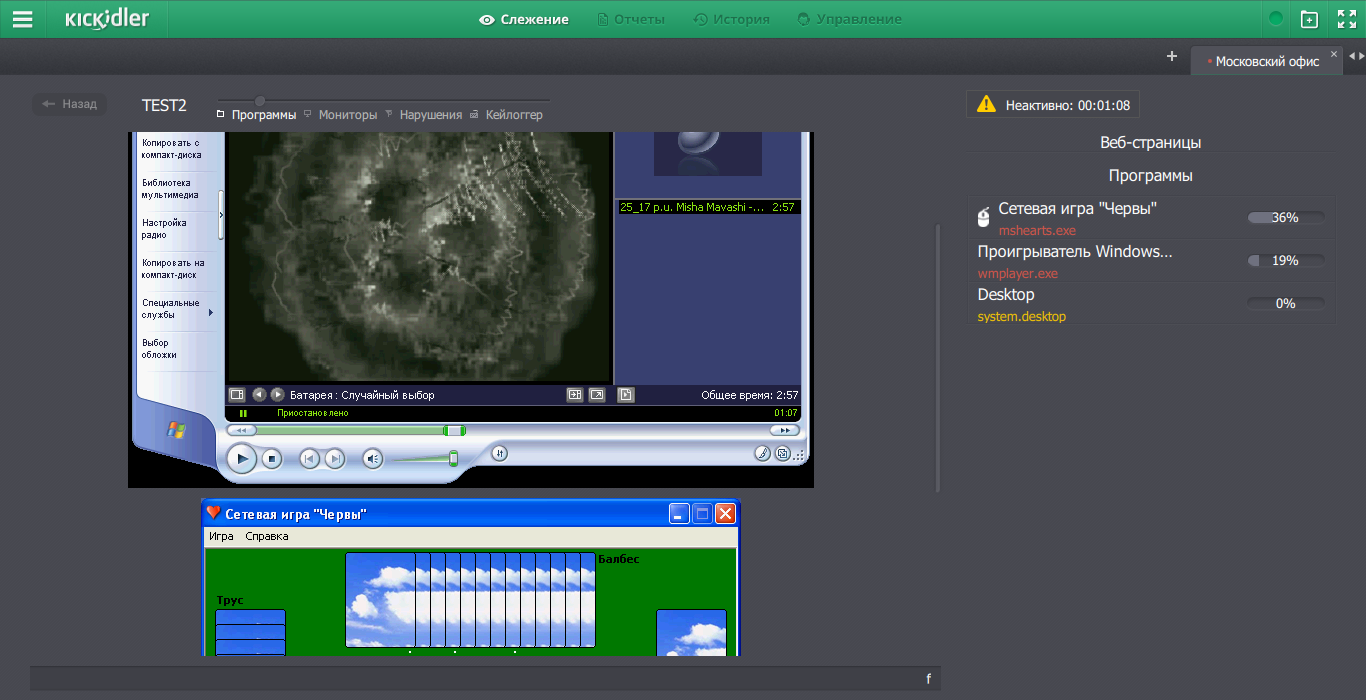Expand the Специальные службы submenu arrow

(x=210, y=313)
